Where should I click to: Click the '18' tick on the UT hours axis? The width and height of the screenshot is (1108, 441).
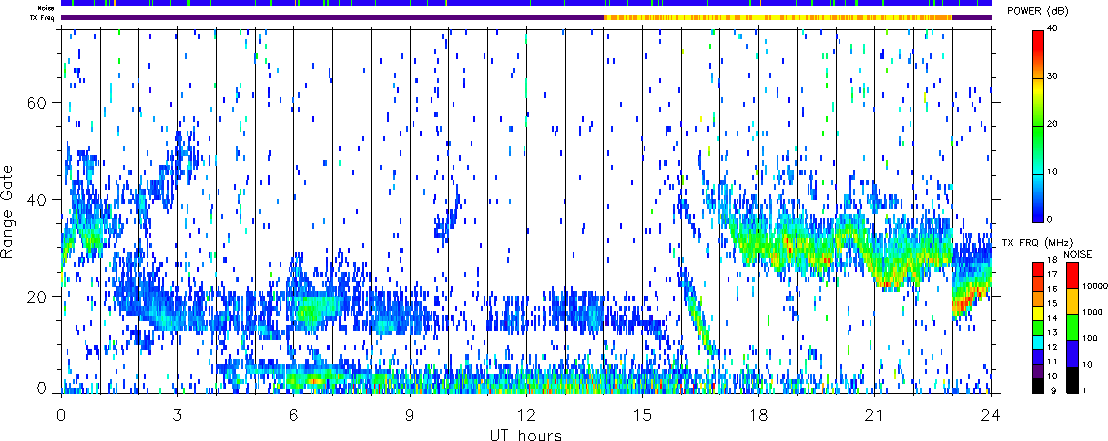point(758,414)
